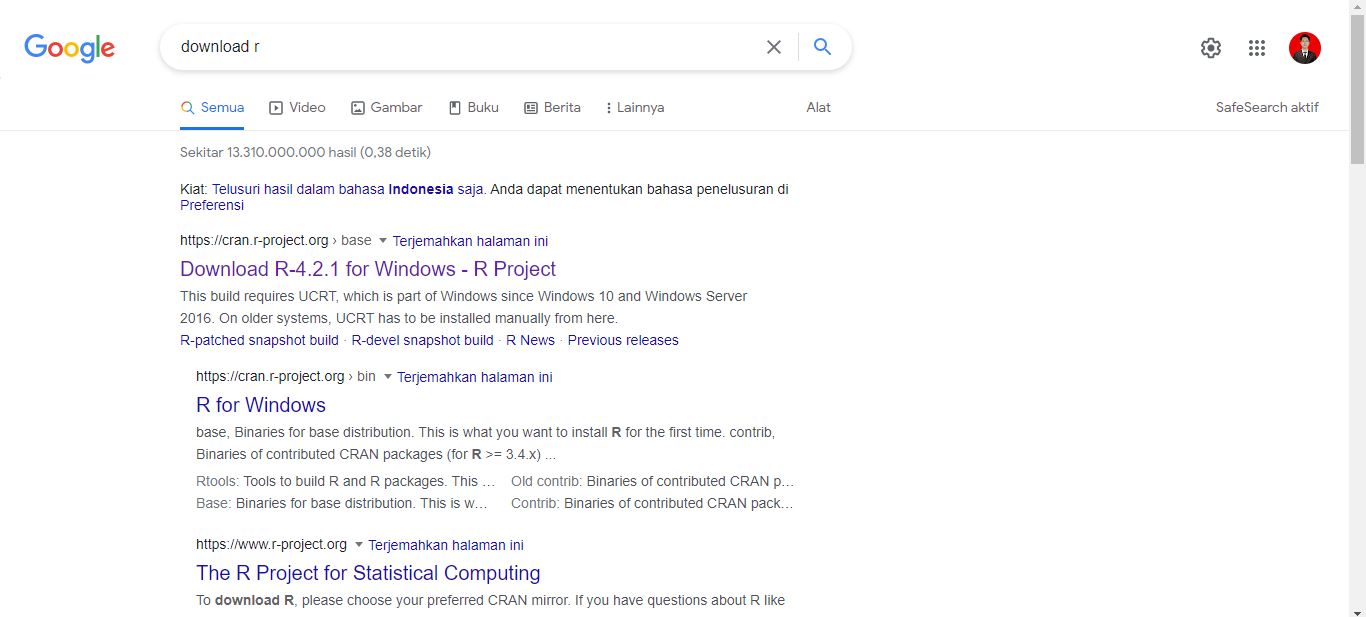Open the Lainnya more menu

point(635,108)
